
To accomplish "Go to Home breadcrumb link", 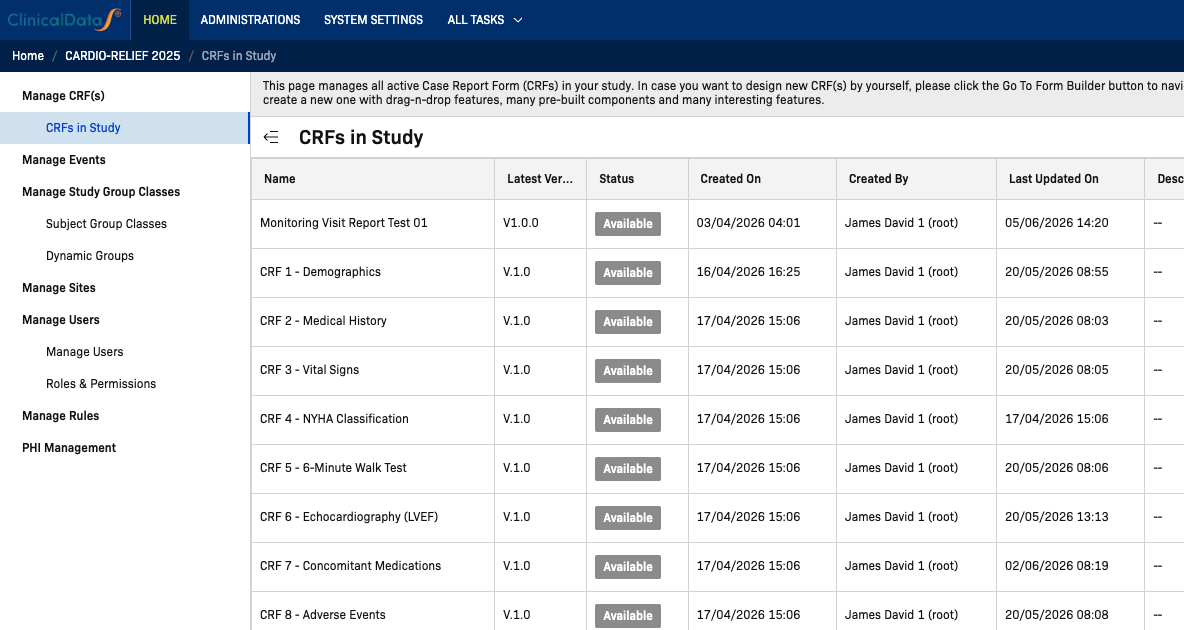I will pos(28,56).
